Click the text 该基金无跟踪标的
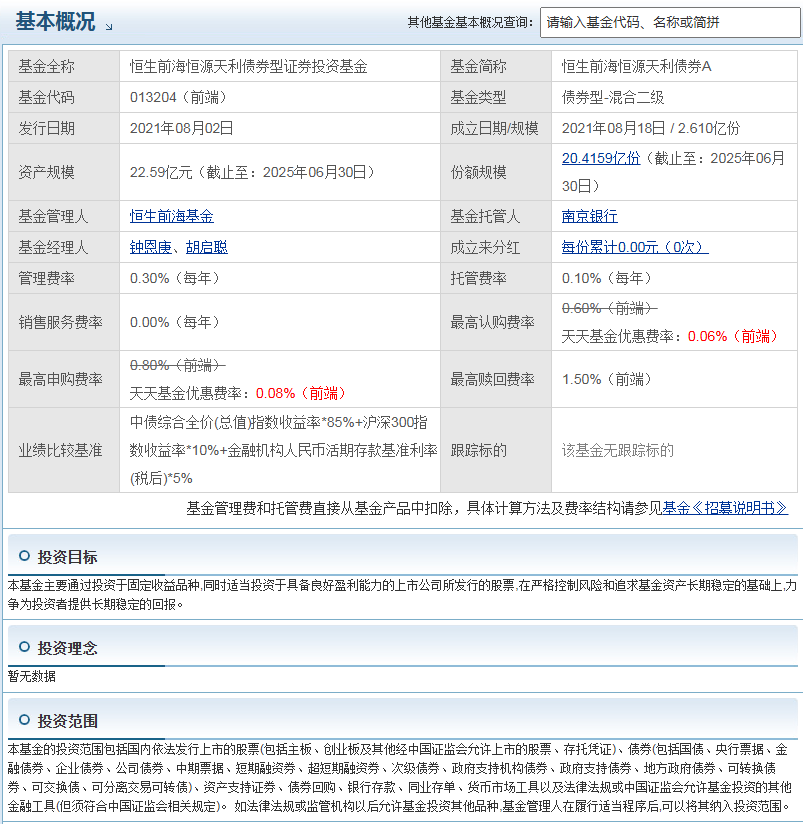Screen dimensions: 803x824 tap(617, 450)
